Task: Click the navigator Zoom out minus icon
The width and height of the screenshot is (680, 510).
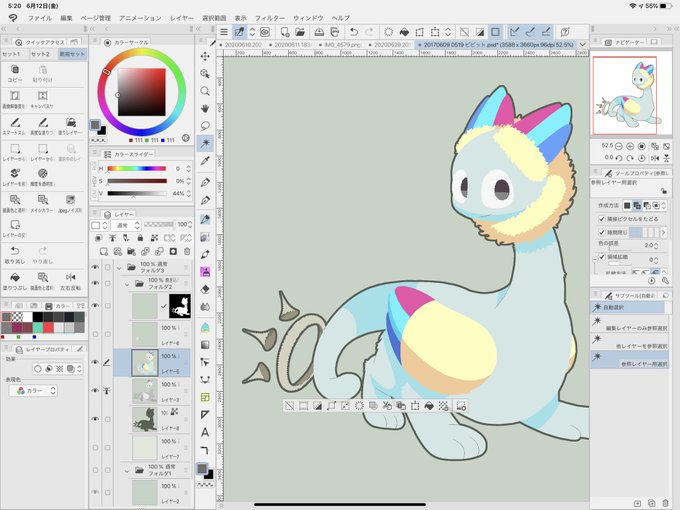Action: [x=619, y=146]
